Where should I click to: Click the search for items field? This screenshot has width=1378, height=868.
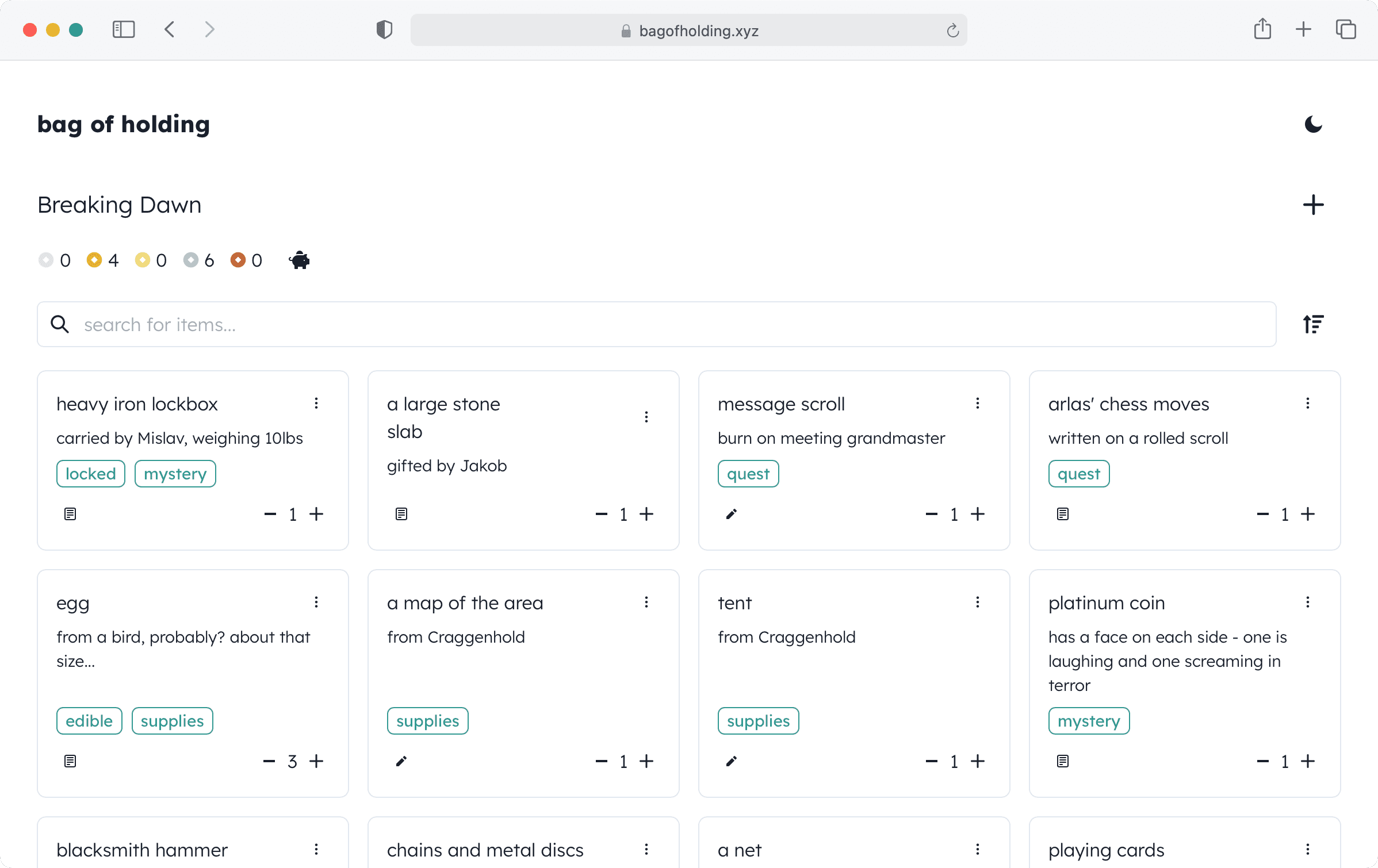656,324
